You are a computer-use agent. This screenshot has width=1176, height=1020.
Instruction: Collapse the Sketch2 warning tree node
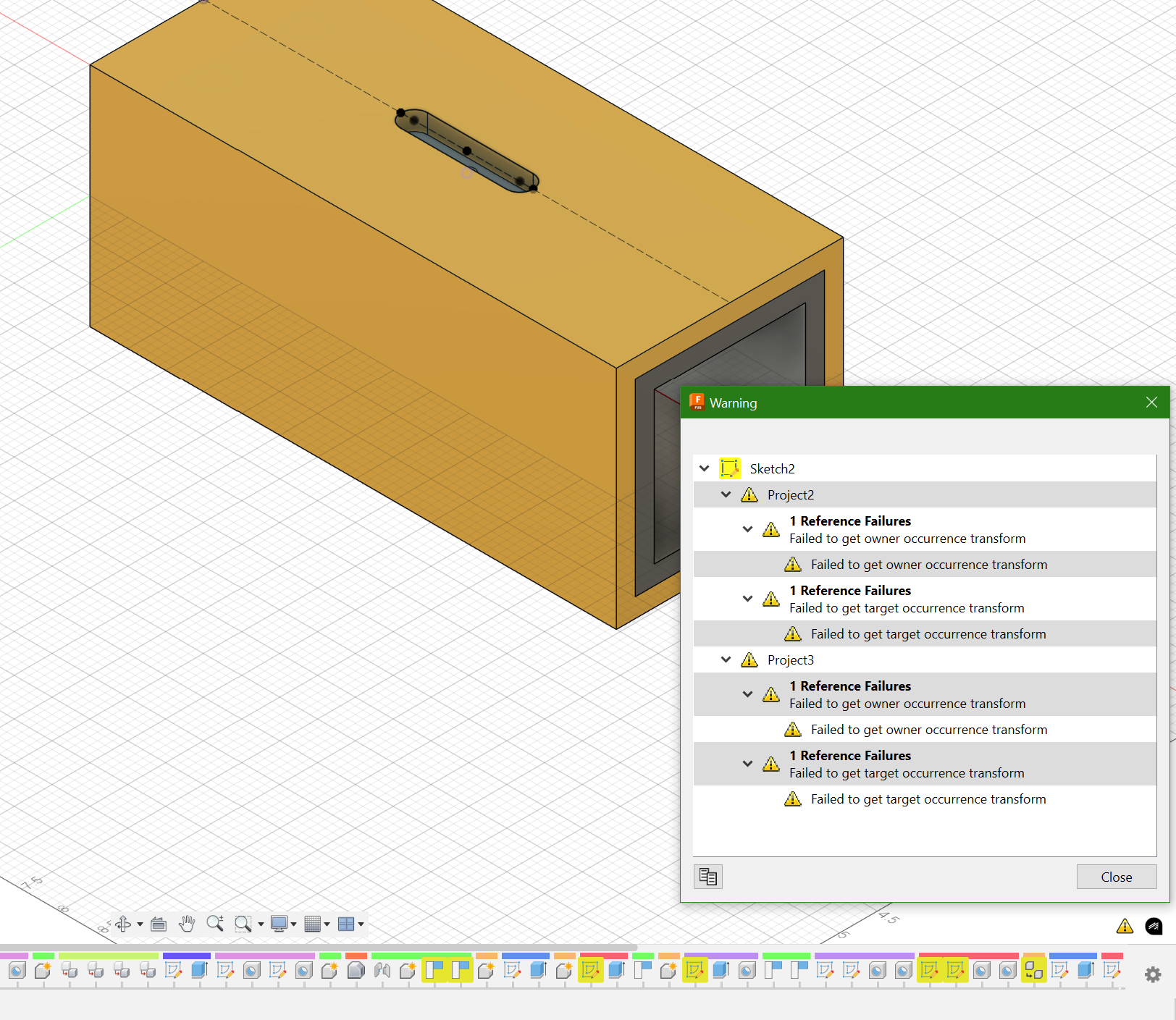704,468
